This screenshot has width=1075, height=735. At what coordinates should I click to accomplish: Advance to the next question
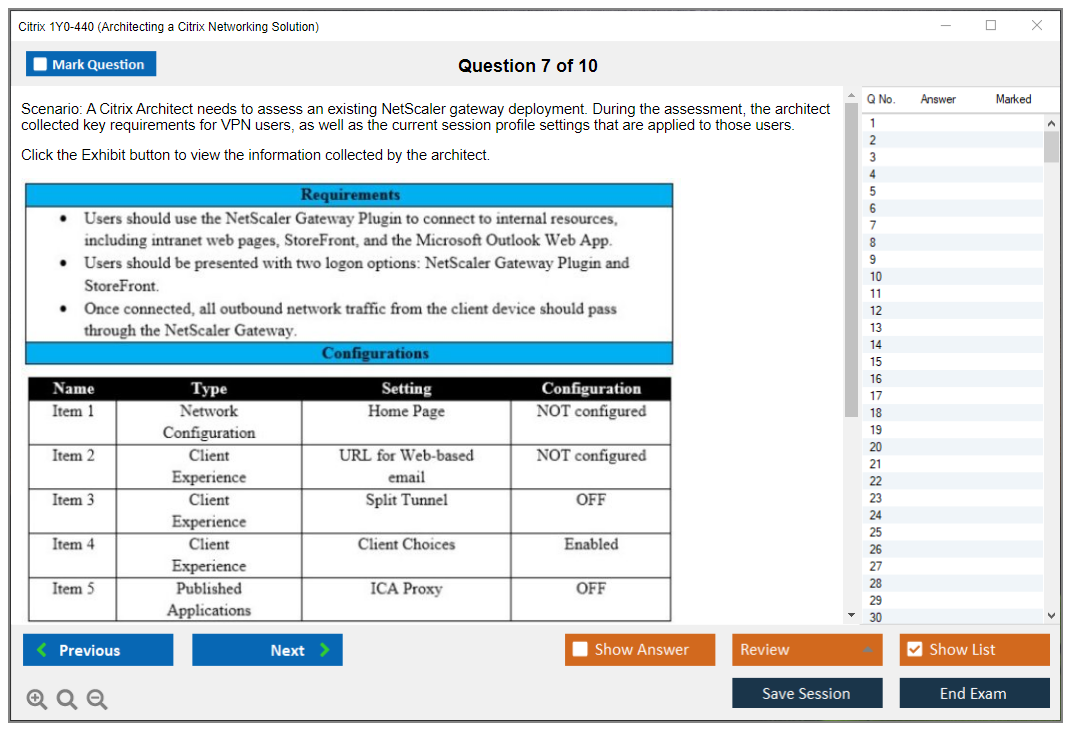(x=267, y=650)
